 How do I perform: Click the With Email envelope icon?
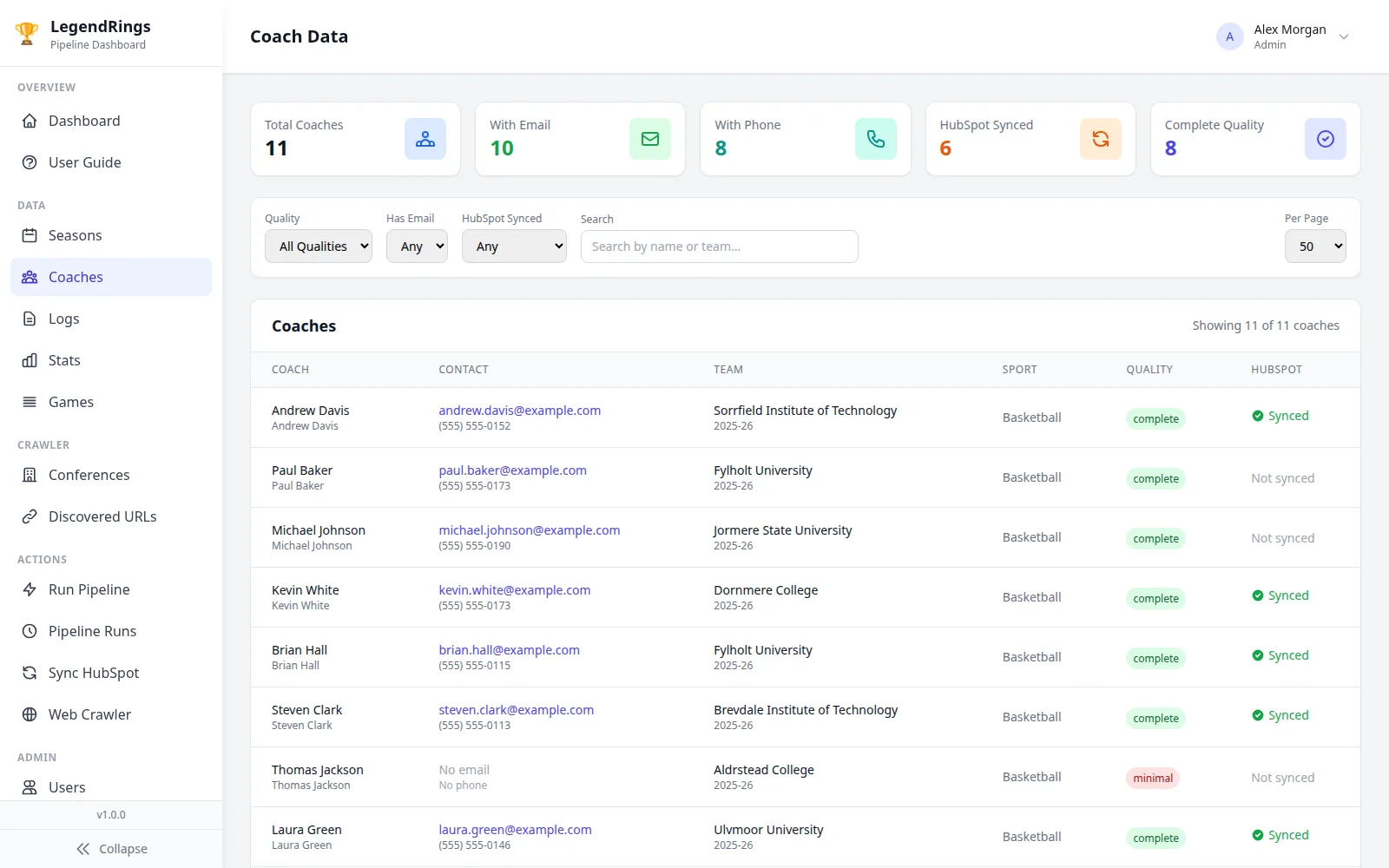point(650,139)
